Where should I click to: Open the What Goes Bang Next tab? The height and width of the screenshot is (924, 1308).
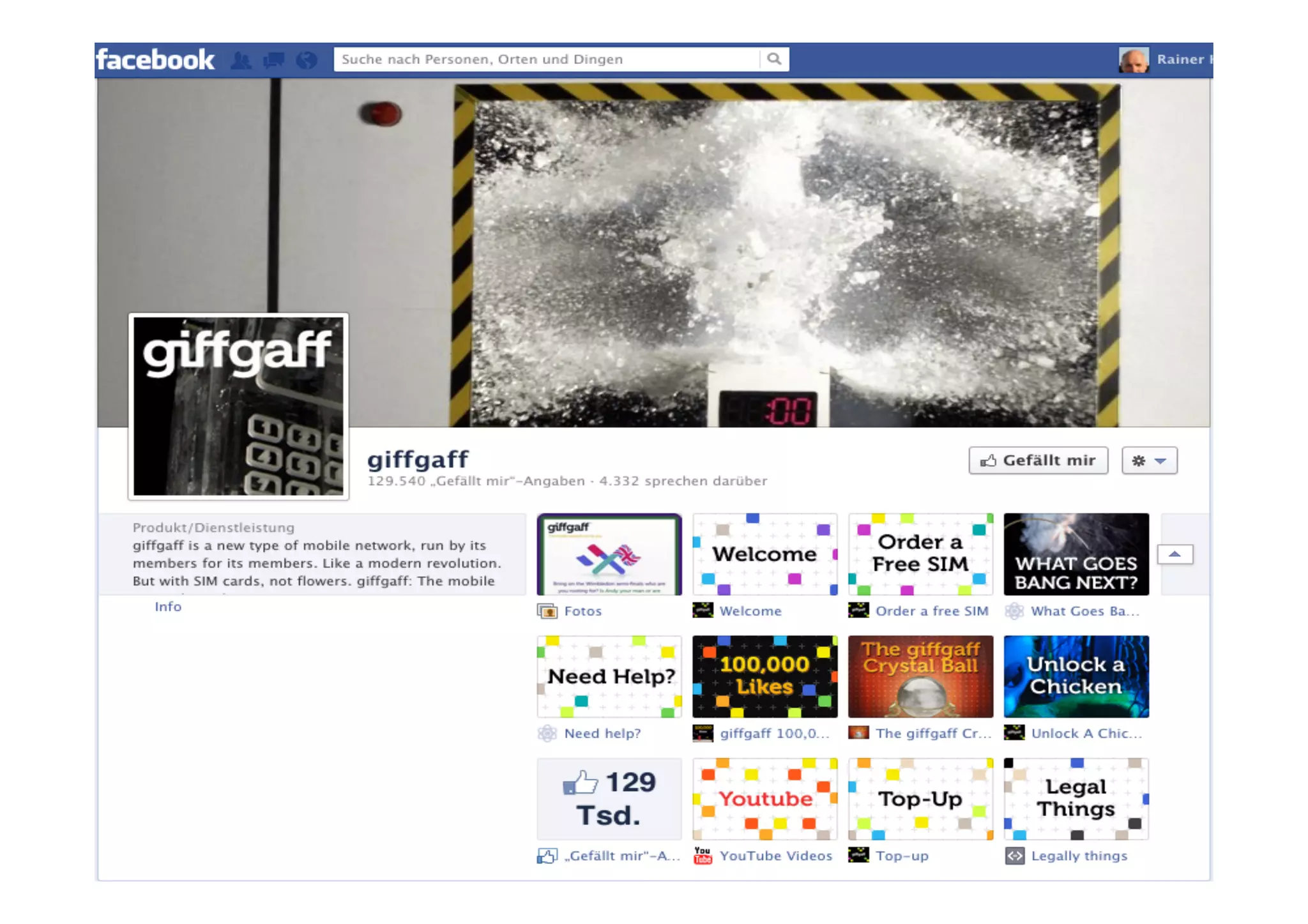tap(1076, 554)
